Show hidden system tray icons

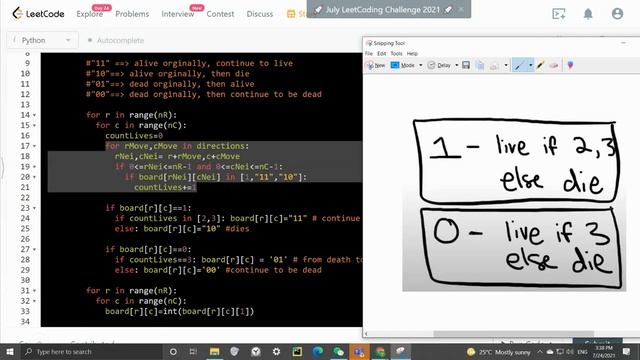click(540, 352)
